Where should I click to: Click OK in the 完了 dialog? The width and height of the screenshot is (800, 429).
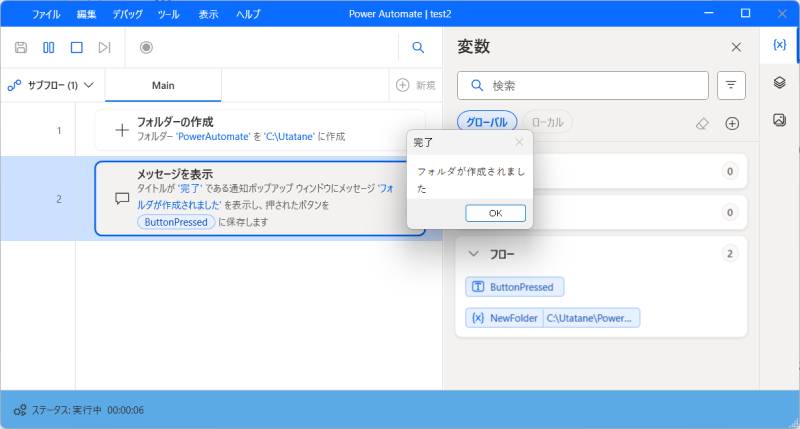click(x=495, y=213)
